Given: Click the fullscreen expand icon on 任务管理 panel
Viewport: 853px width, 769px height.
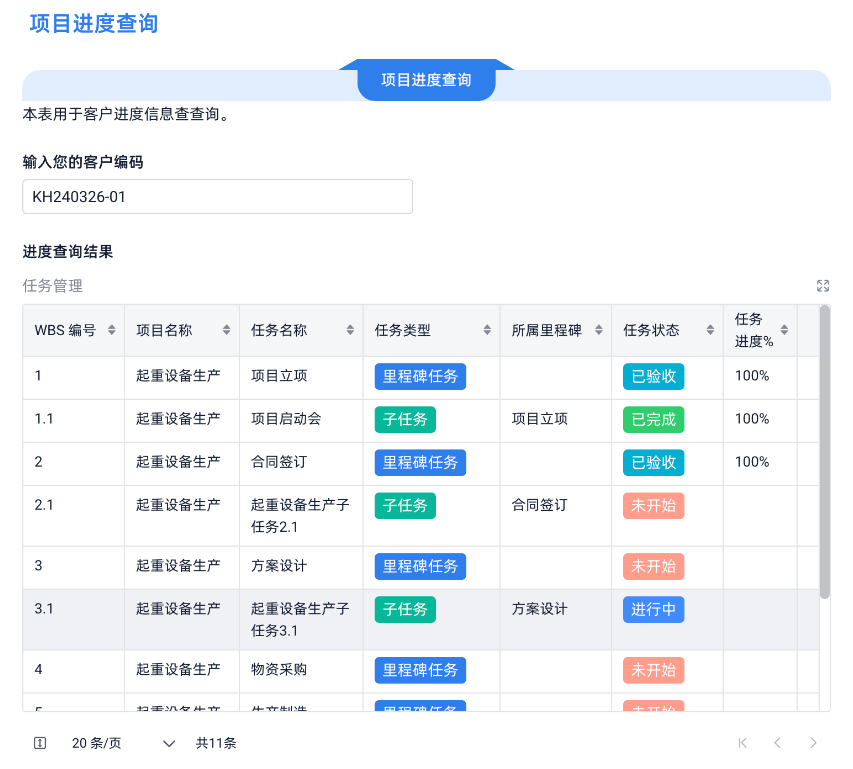Looking at the screenshot, I should (x=823, y=286).
